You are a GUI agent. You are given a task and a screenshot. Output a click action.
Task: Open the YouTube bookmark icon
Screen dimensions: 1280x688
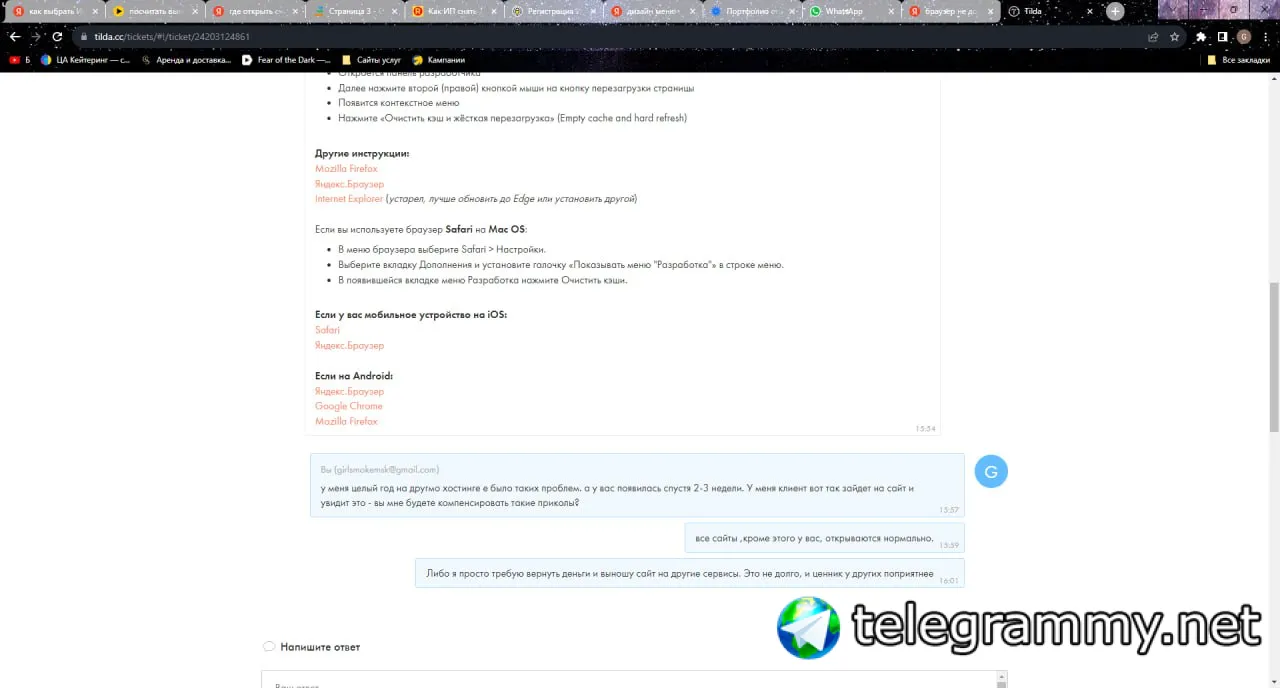click(x=14, y=60)
